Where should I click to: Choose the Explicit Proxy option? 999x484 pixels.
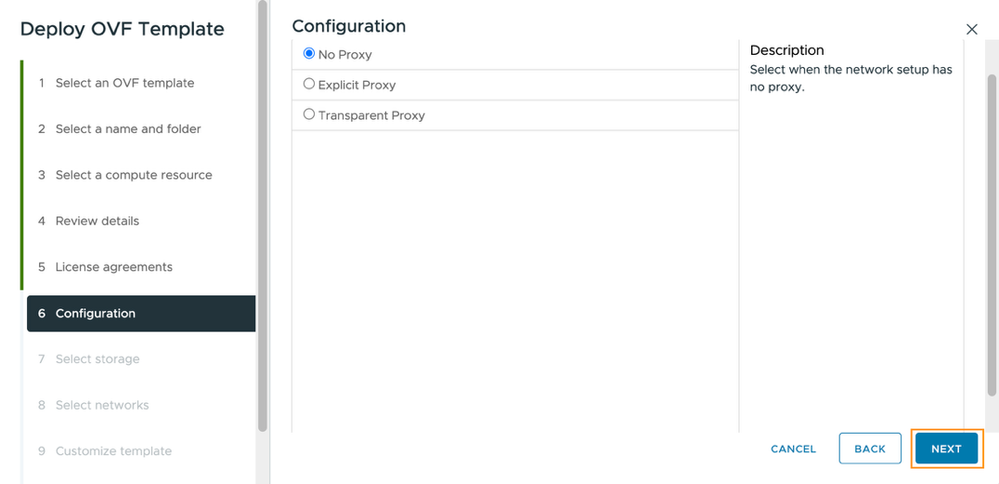[309, 85]
